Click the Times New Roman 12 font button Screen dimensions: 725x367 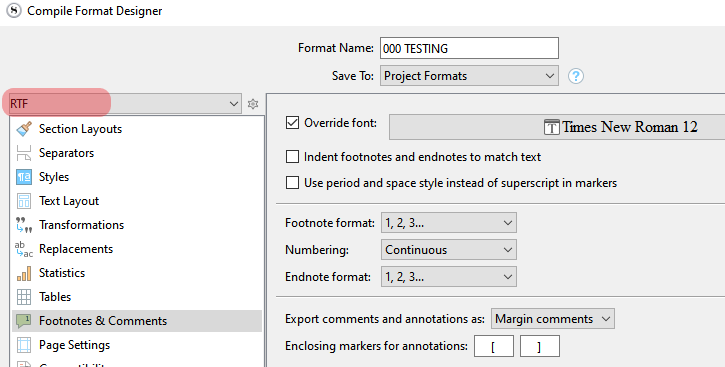557,127
